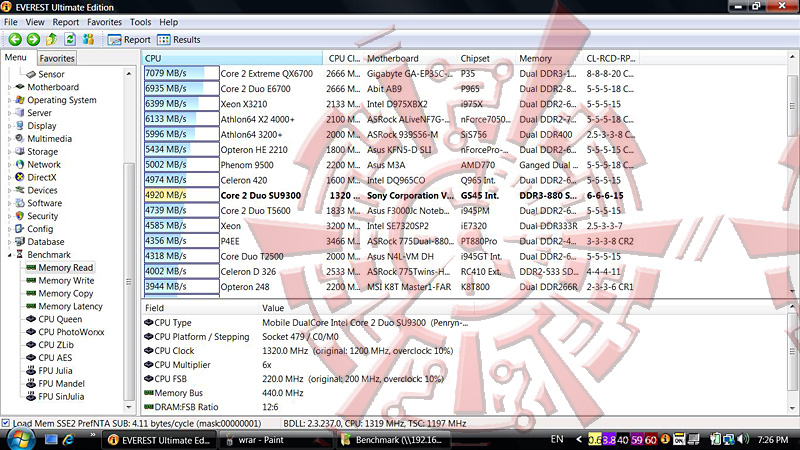
Task: Click the yellow 4920 MB/s result bar
Action: coord(182,195)
